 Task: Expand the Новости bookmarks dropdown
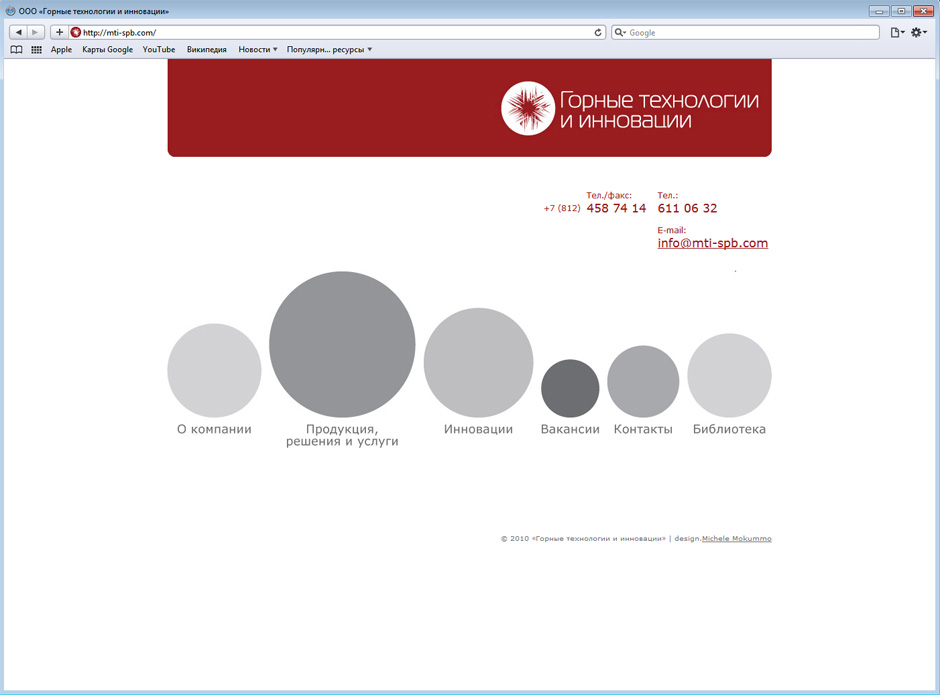[257, 49]
